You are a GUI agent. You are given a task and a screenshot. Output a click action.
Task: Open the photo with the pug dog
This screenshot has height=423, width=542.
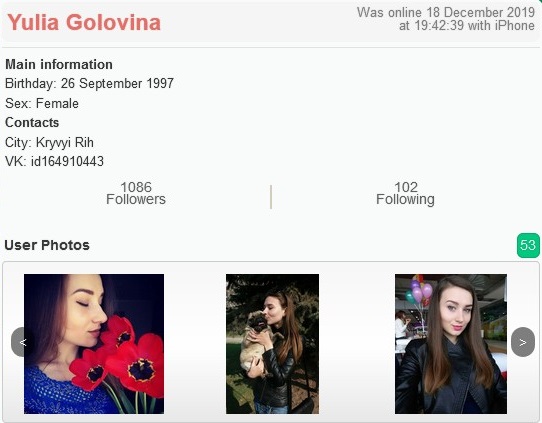[x=272, y=344]
